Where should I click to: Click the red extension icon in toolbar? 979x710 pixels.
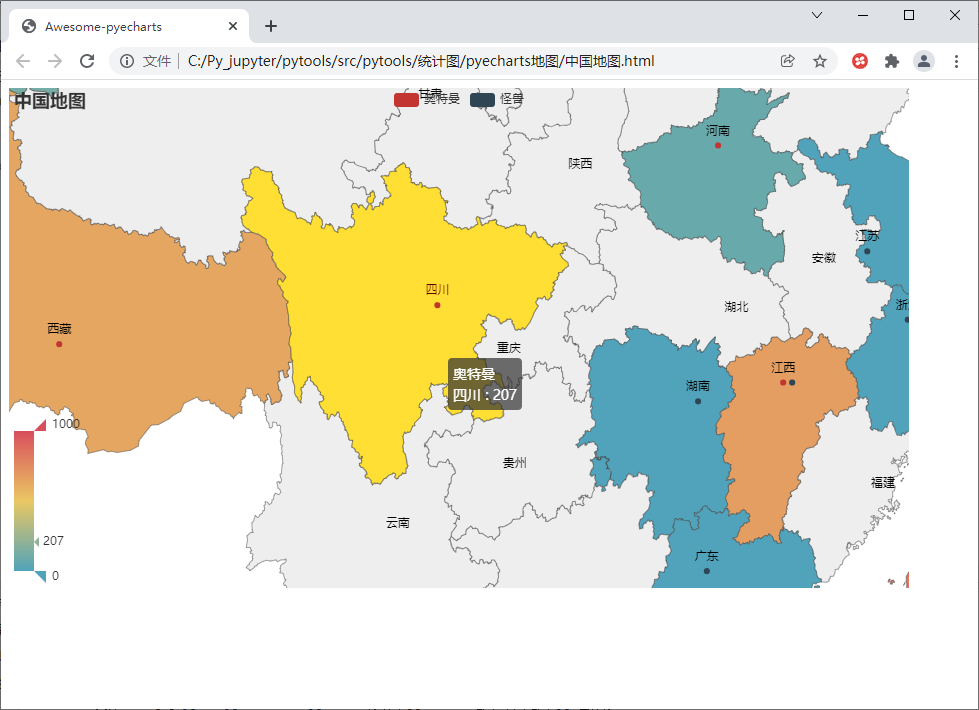pyautogui.click(x=860, y=61)
